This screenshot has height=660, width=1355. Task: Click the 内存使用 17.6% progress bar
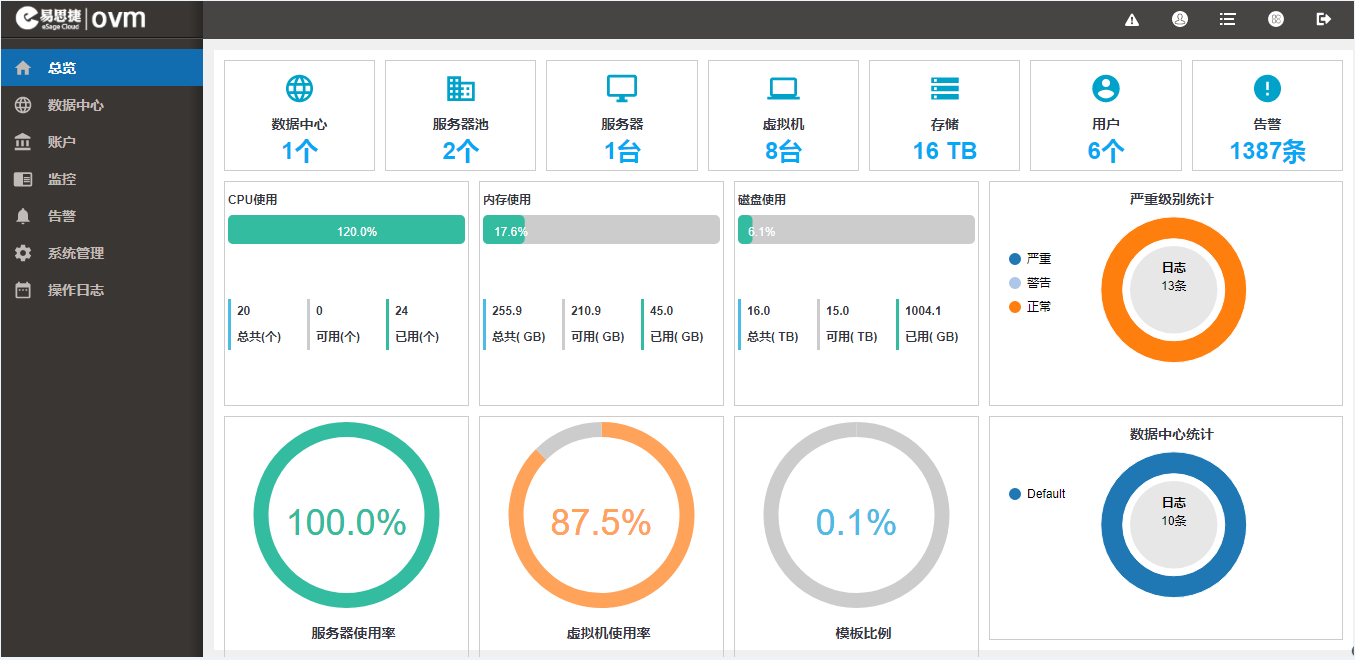click(x=601, y=230)
